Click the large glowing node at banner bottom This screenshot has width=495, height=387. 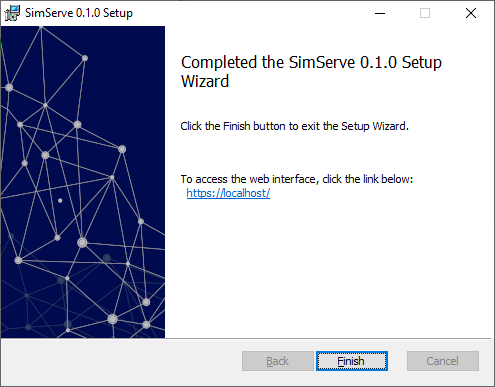tap(113, 319)
